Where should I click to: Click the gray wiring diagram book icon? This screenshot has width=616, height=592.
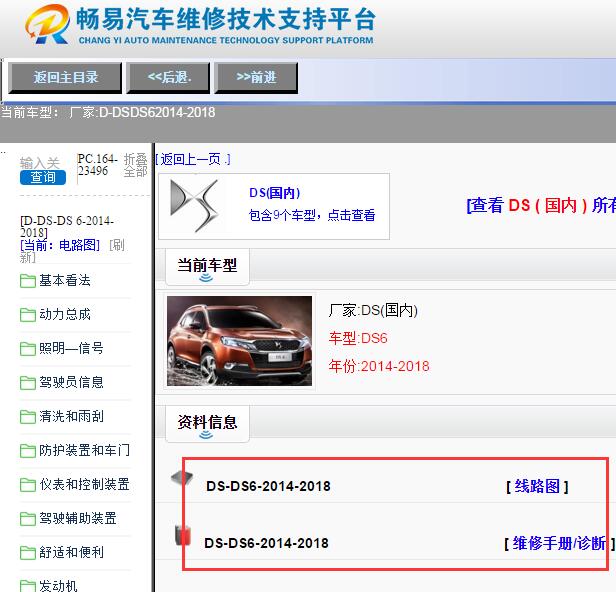[x=182, y=478]
